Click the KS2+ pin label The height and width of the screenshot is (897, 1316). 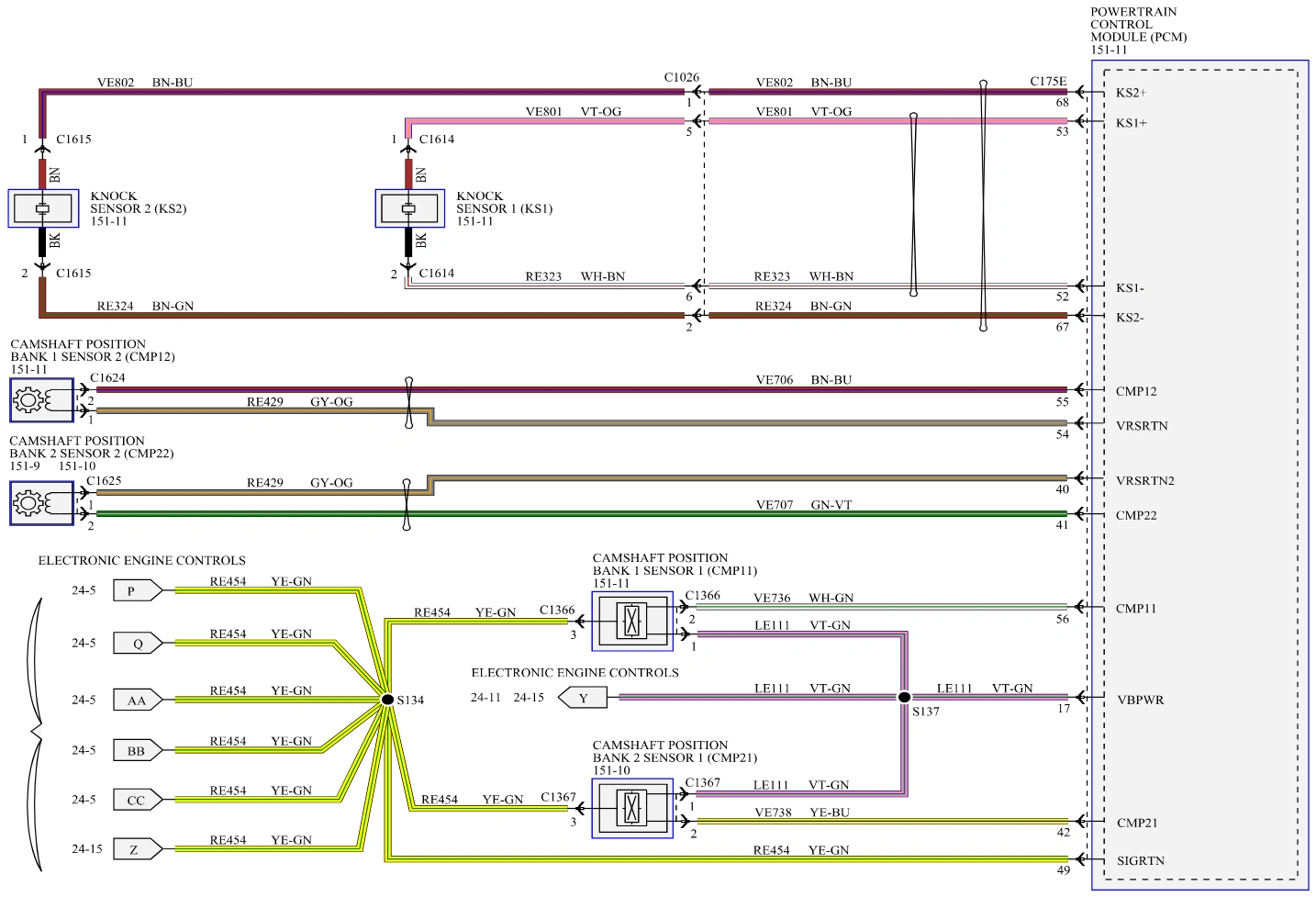coord(1131,93)
